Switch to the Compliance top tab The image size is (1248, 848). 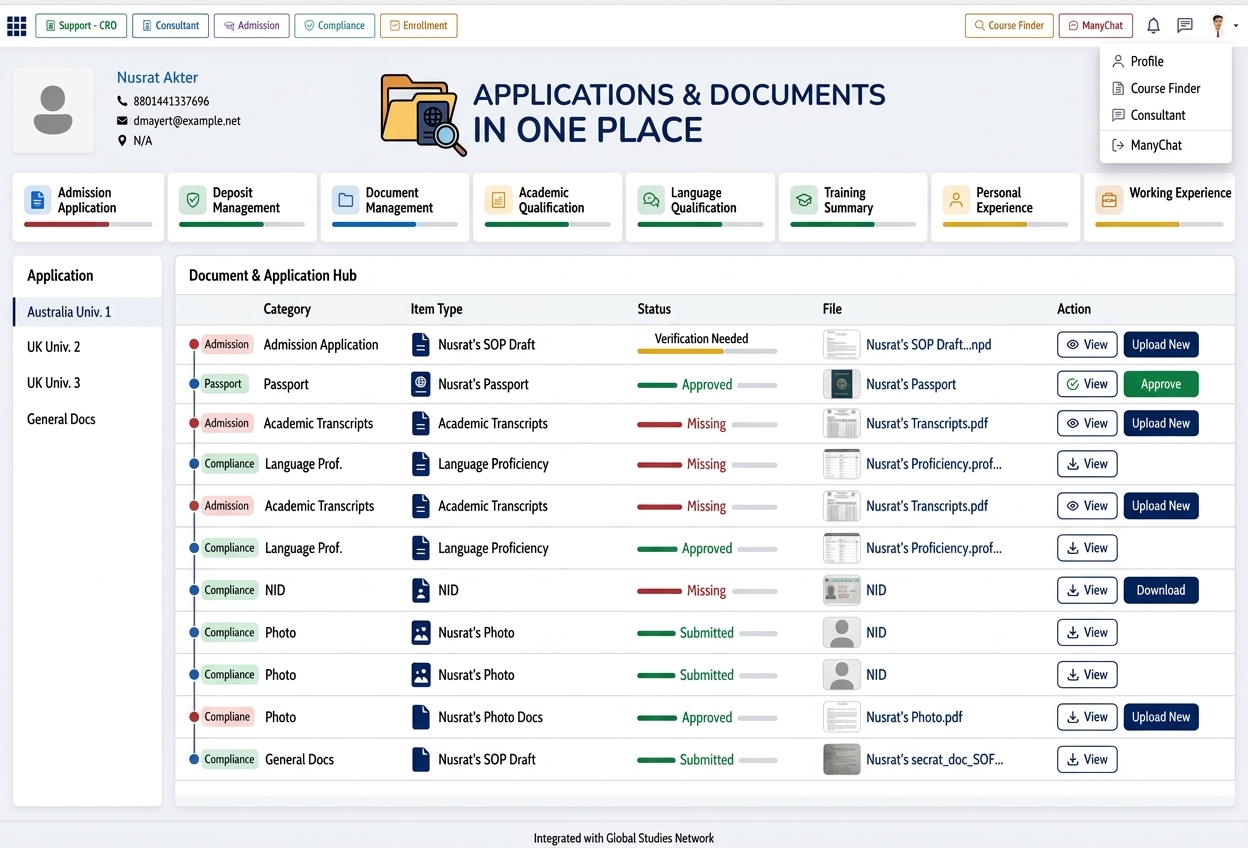335,26
